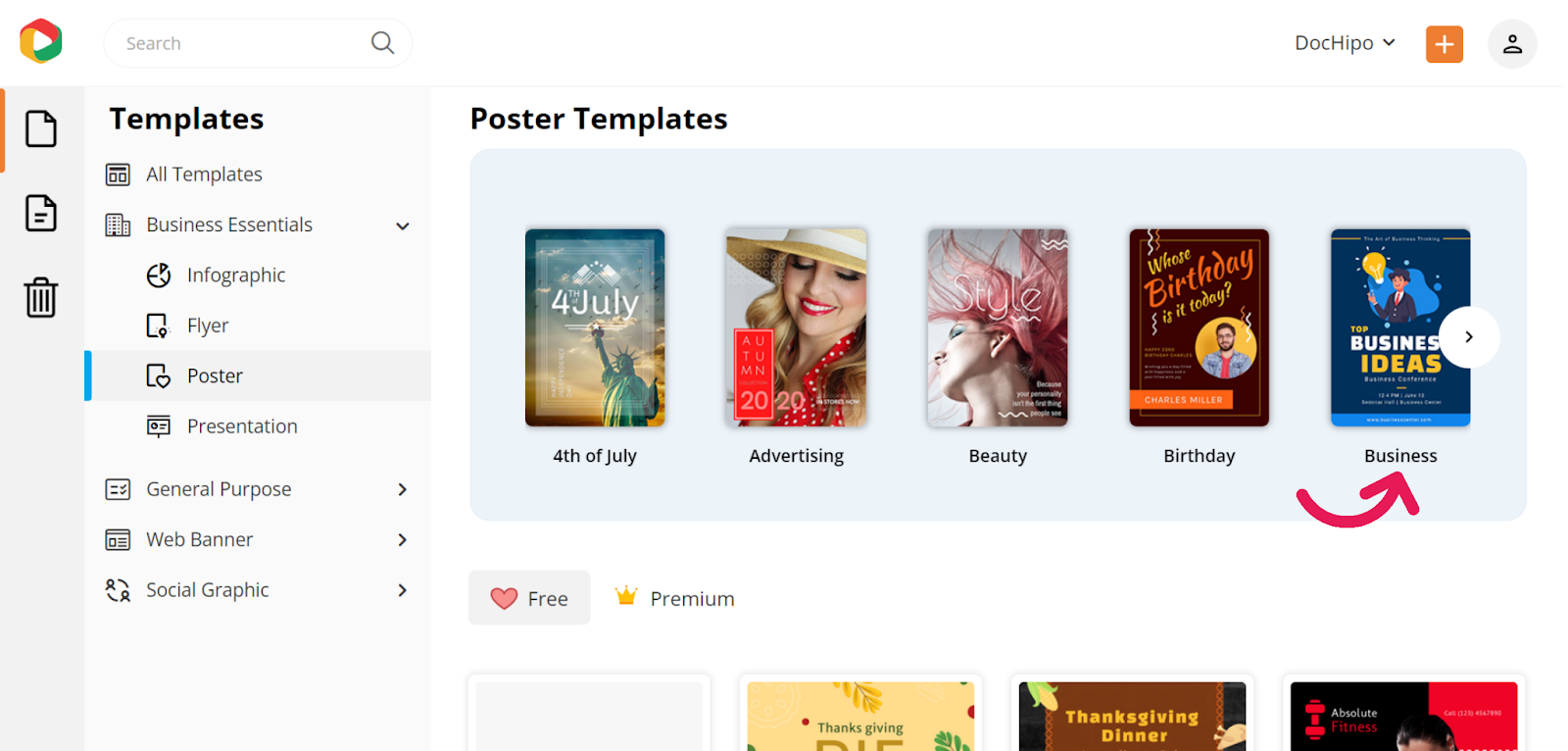Viewport: 1568px width, 751px height.
Task: Open the DocHipo account dropdown
Action: click(1345, 43)
